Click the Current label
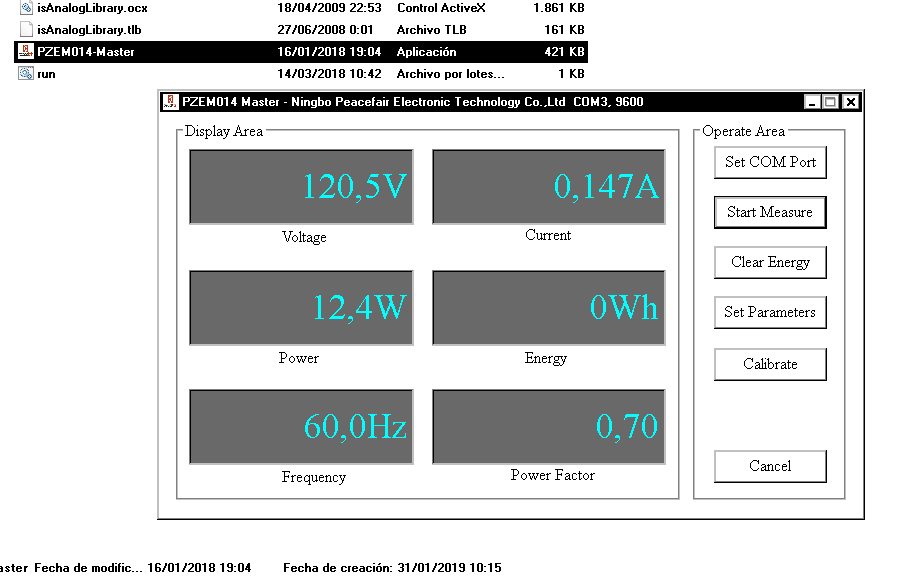The width and height of the screenshot is (912, 576). 548,235
